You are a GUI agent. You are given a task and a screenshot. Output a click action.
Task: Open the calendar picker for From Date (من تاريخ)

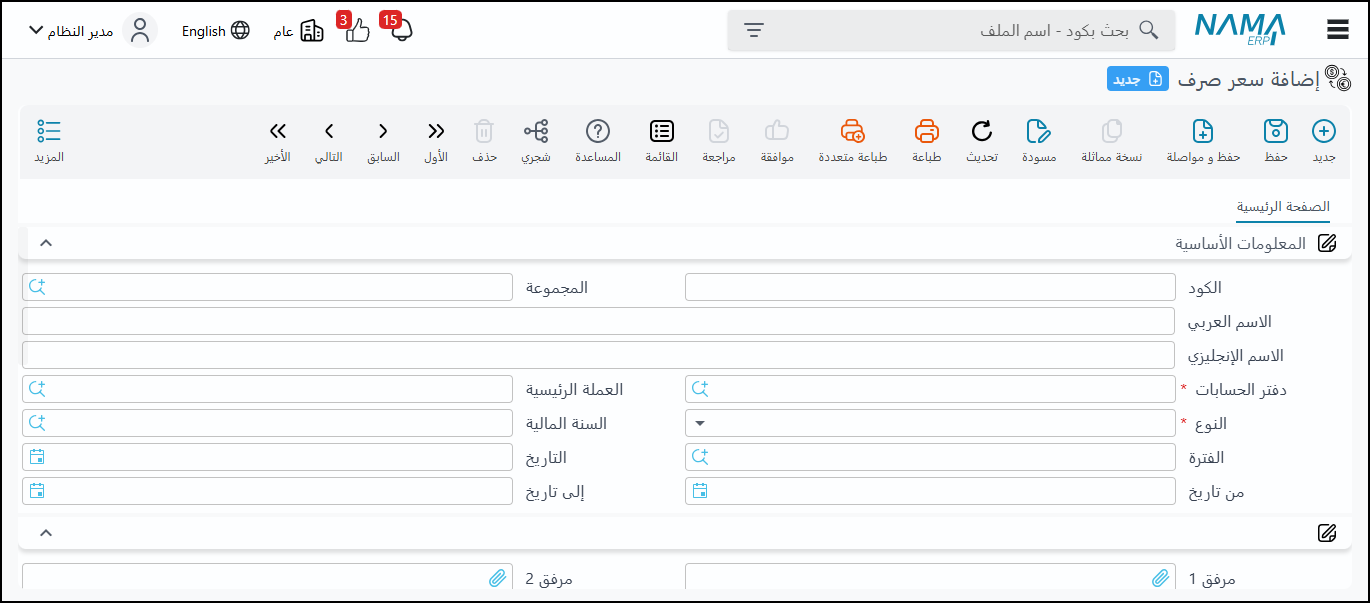tap(700, 491)
